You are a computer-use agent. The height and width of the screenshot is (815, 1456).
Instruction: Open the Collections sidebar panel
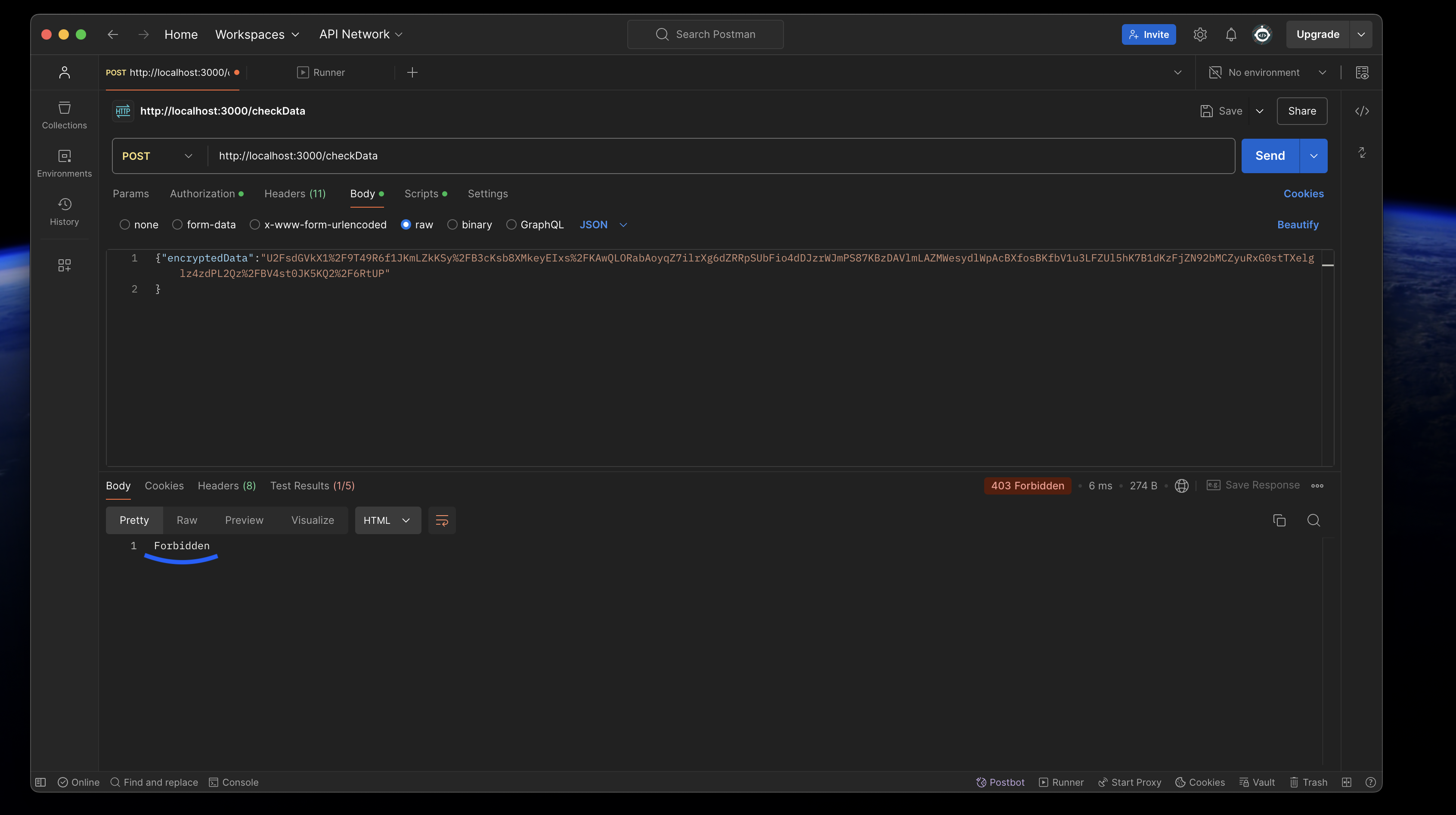click(65, 115)
